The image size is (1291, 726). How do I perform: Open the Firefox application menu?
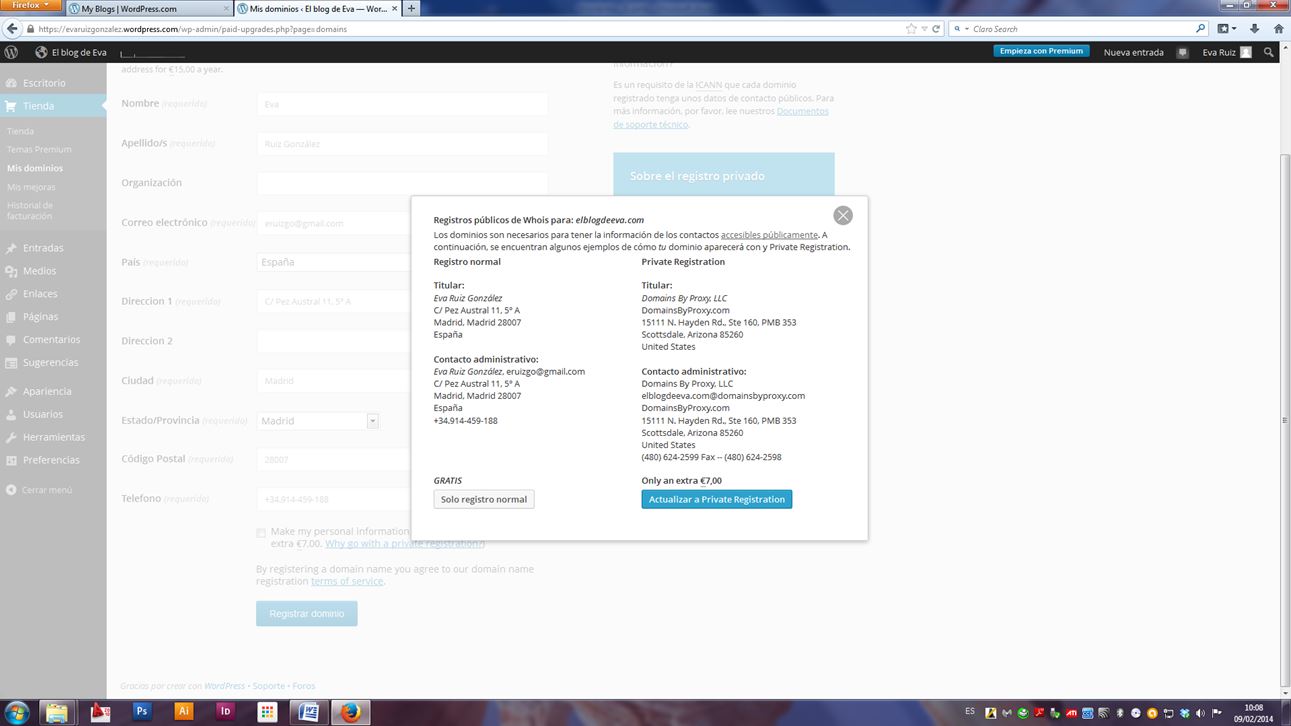pyautogui.click(x=30, y=6)
